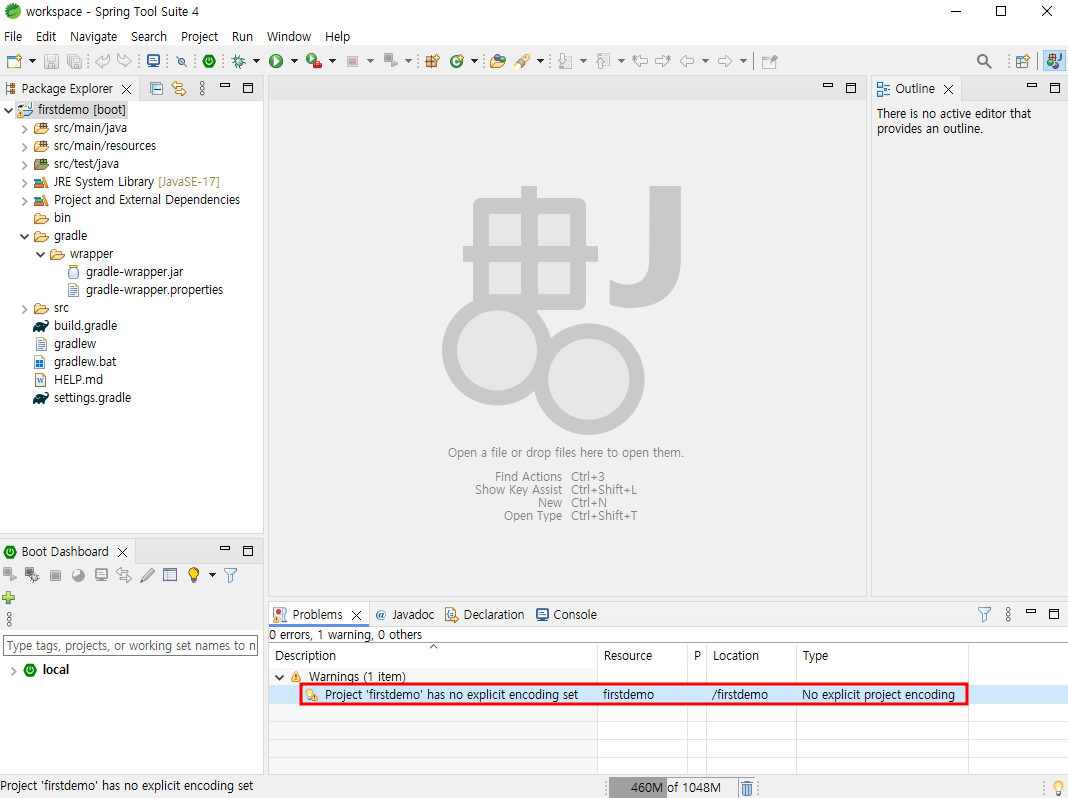
Task: Expand the JRE System Library node
Action: pos(25,182)
